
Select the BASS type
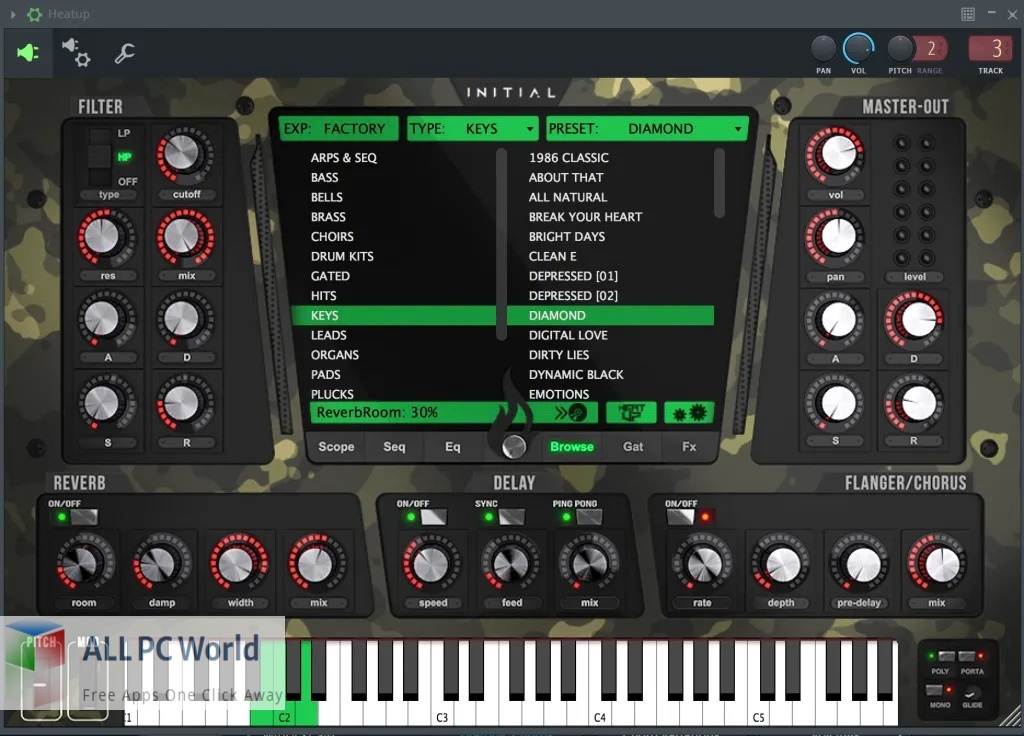[325, 177]
